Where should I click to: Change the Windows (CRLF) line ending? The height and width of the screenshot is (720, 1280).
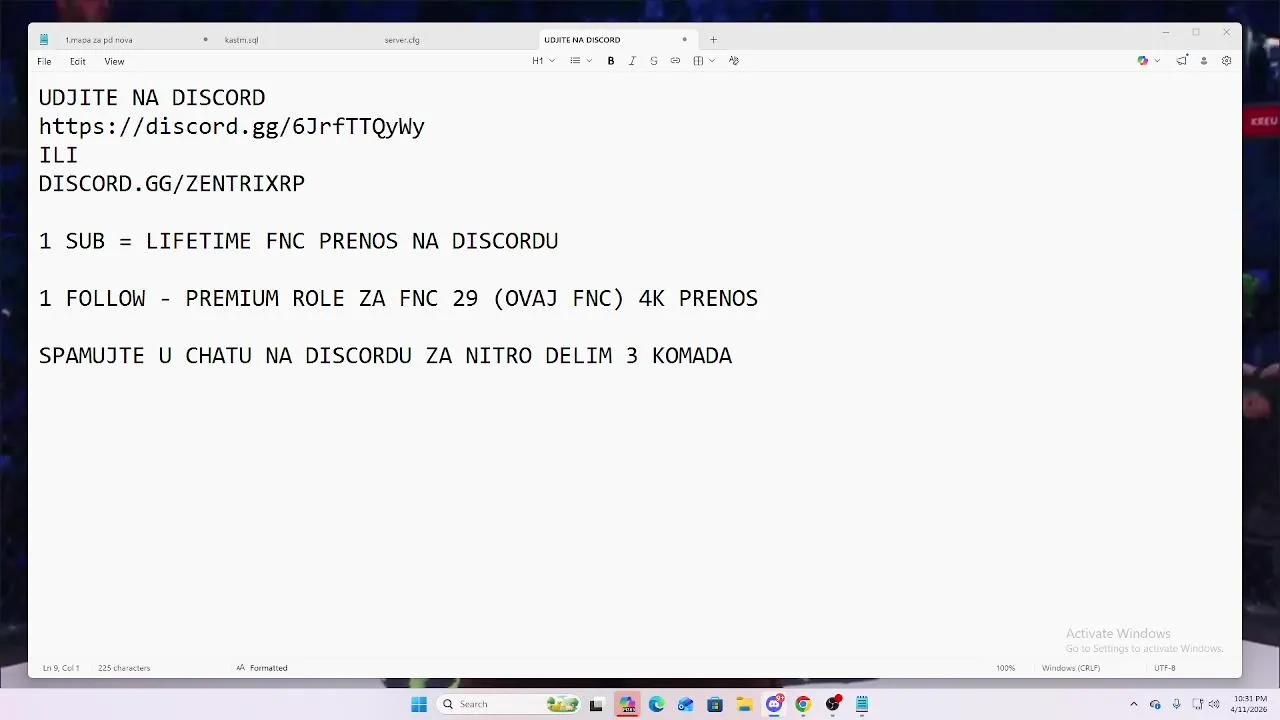tap(1071, 668)
